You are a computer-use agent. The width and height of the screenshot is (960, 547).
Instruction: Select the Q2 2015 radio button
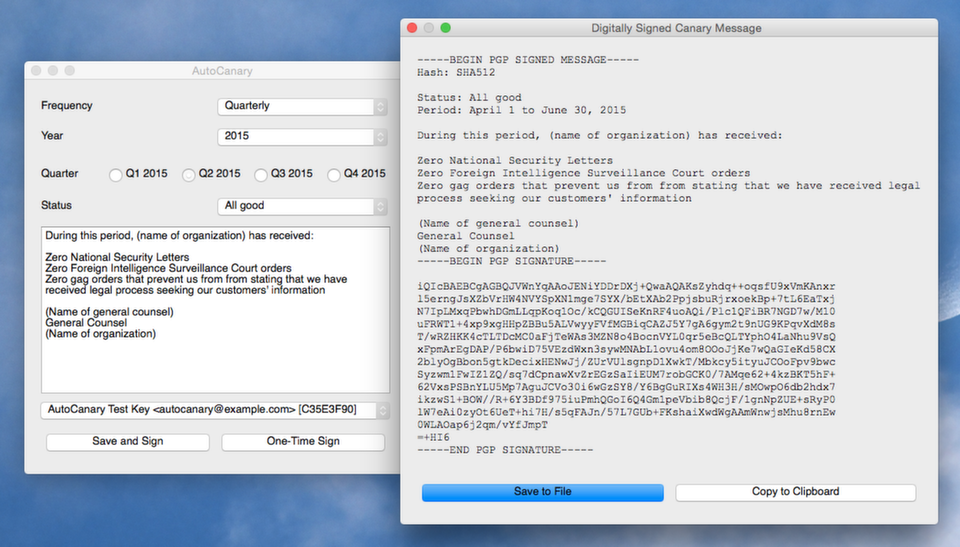[189, 175]
